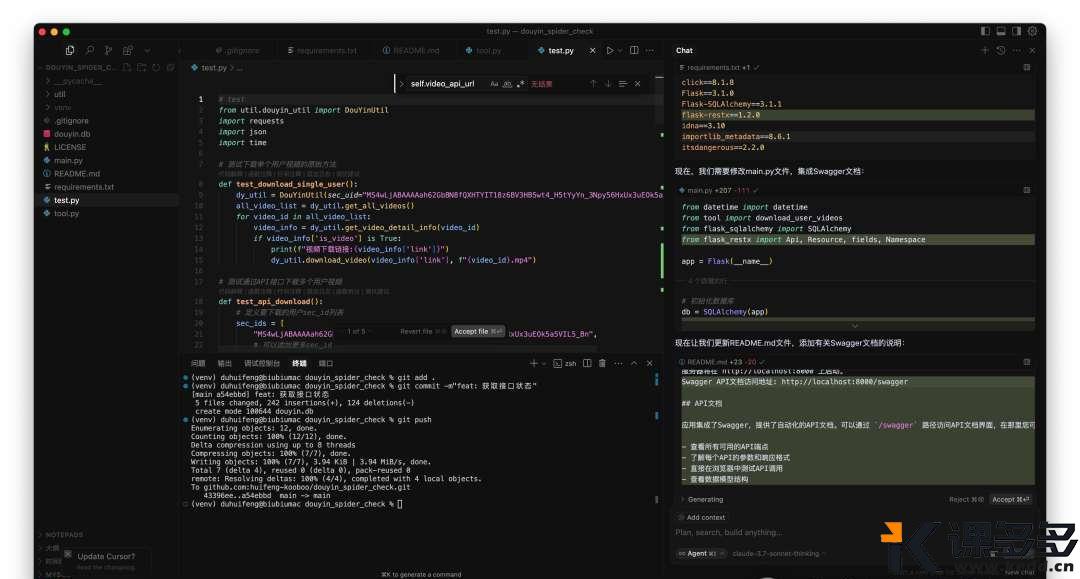Switch to the 输出 panel tab
Image resolution: width=1080 pixels, height=579 pixels.
pyautogui.click(x=224, y=363)
